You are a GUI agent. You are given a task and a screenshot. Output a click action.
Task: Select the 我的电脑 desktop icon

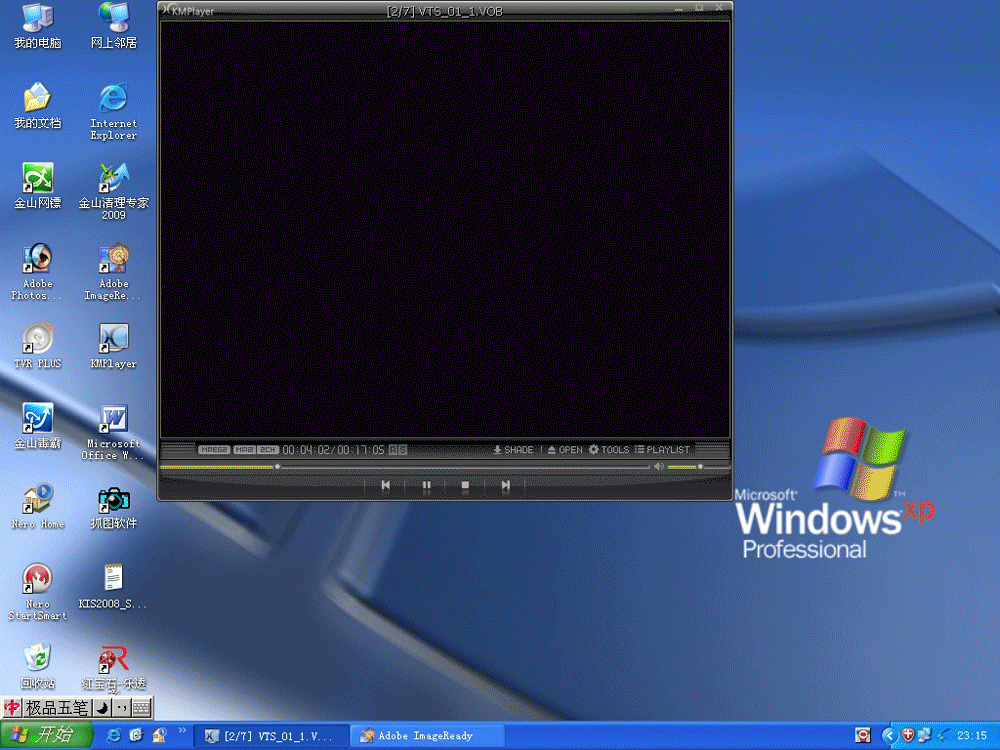click(38, 26)
